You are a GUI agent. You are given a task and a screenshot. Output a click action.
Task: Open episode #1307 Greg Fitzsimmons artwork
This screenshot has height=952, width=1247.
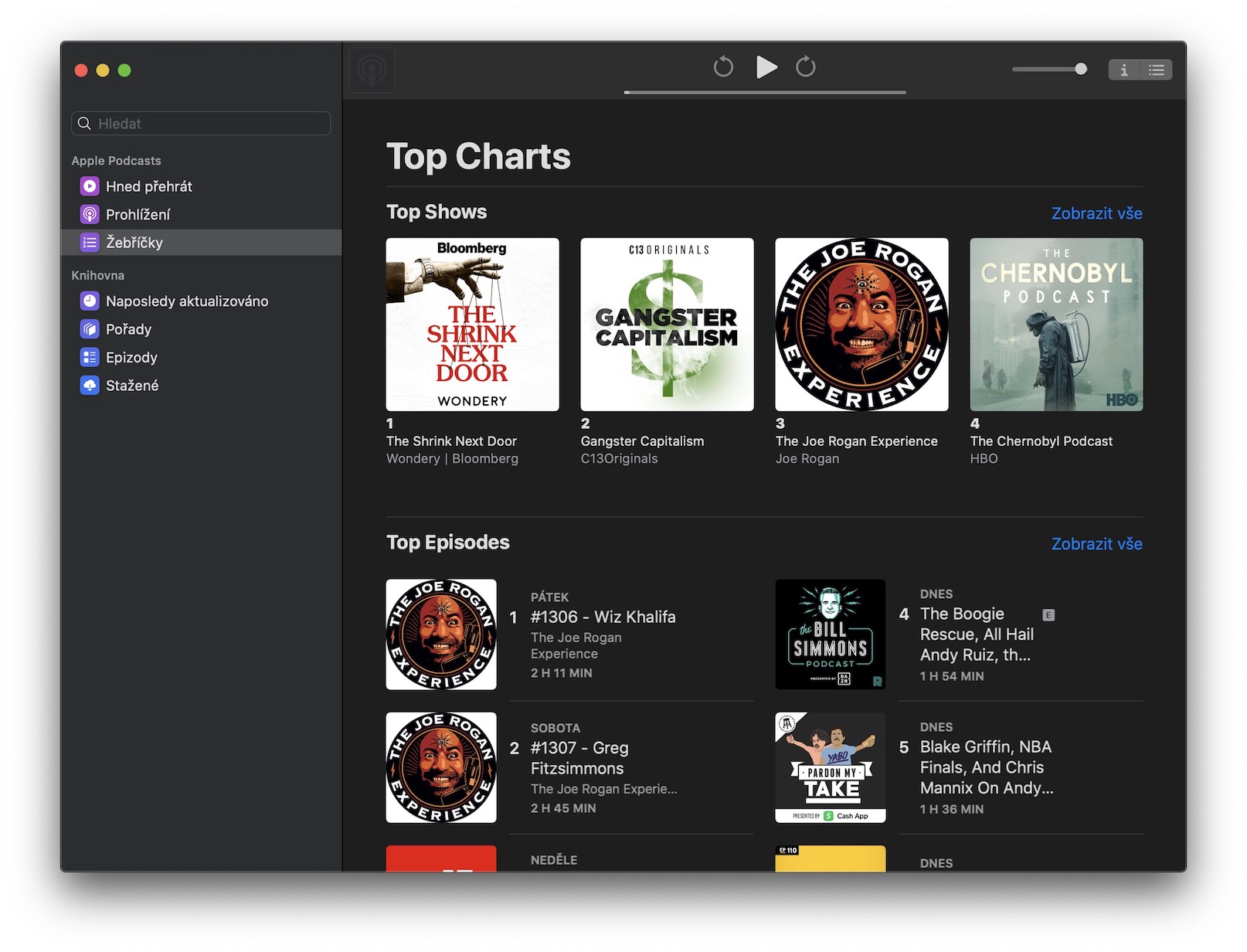point(441,767)
